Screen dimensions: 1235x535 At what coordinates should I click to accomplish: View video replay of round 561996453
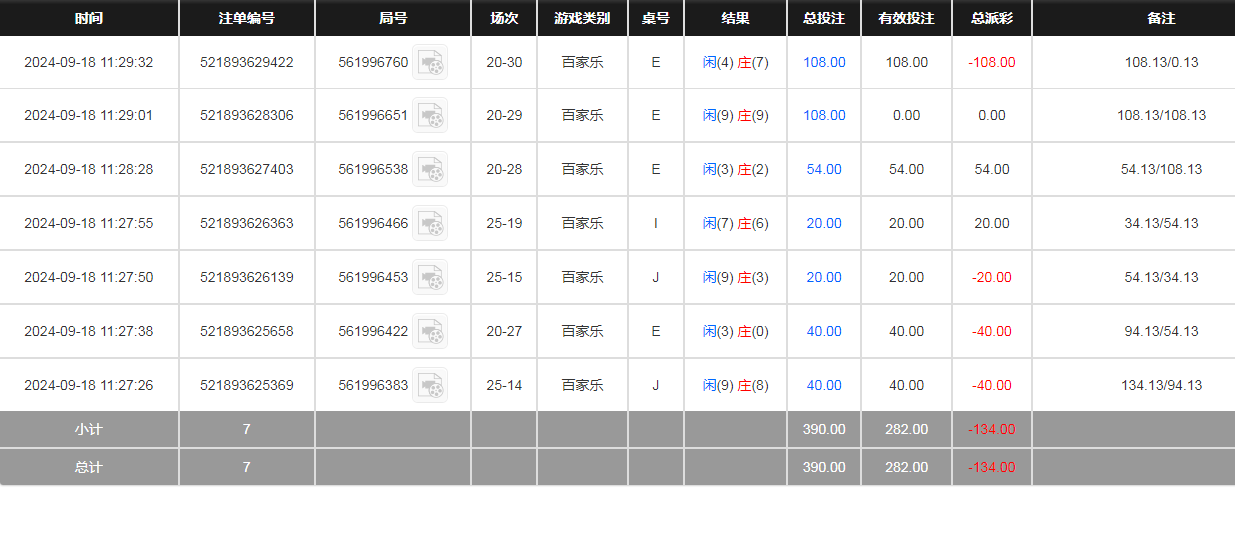[x=430, y=278]
